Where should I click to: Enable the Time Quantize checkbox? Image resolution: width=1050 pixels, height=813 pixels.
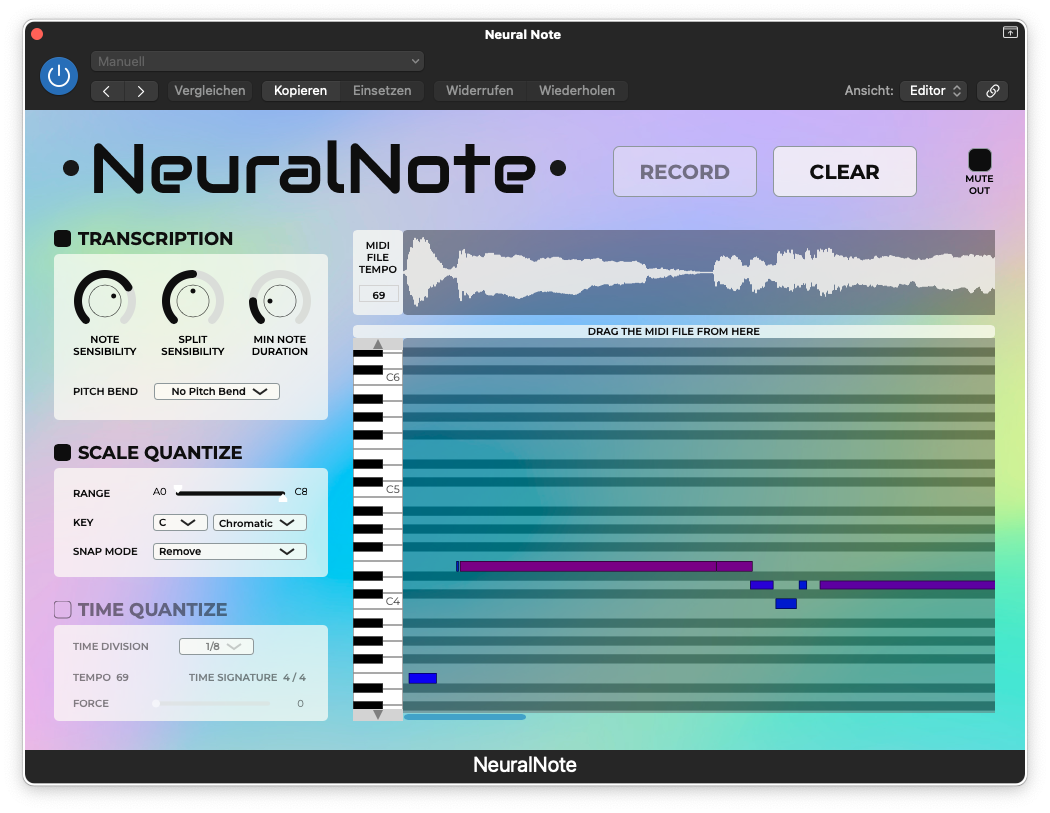[x=62, y=610]
